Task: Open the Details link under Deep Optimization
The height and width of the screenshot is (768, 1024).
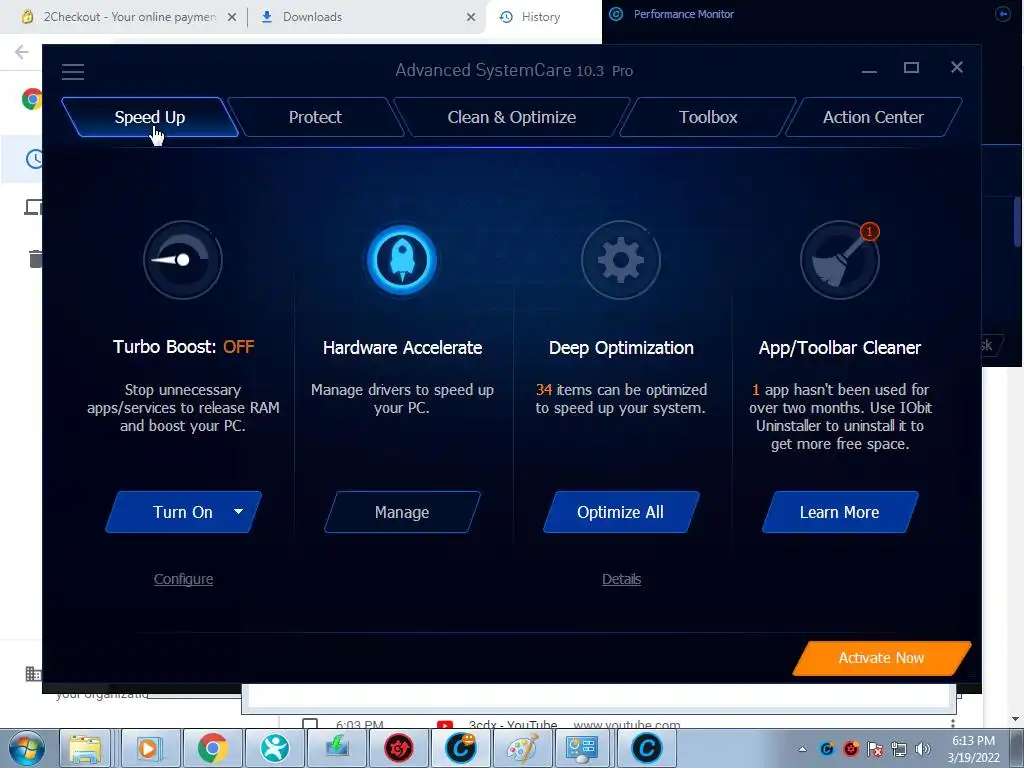Action: pyautogui.click(x=621, y=579)
